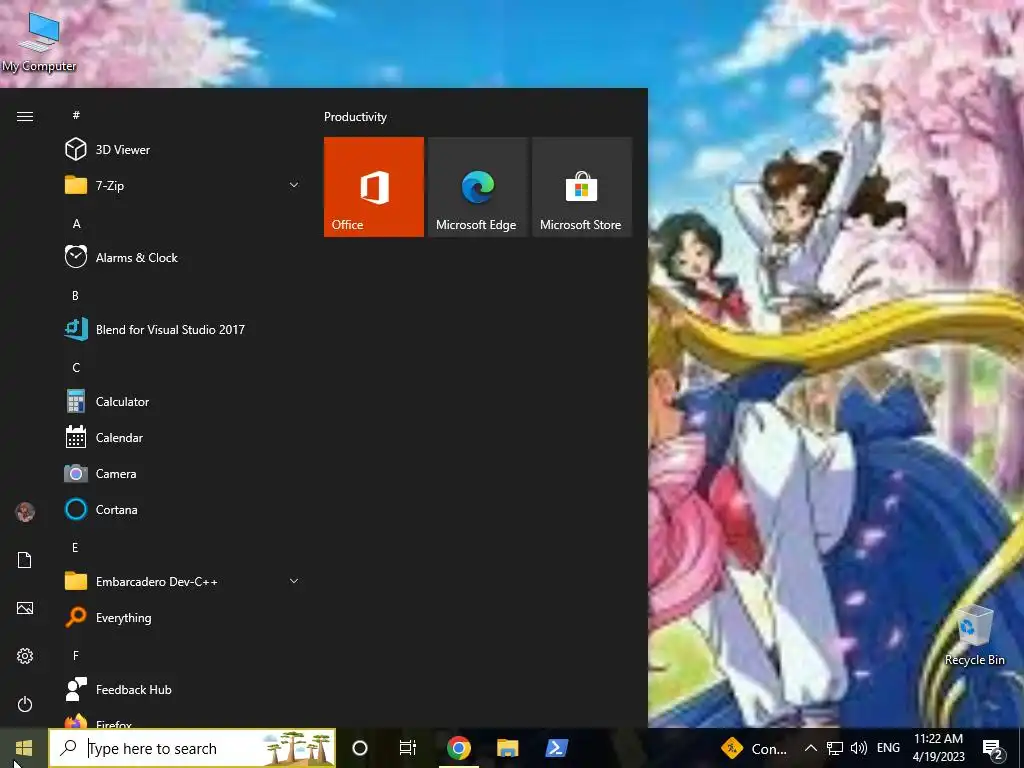The width and height of the screenshot is (1024, 768).
Task: Open the Microsoft Store tile
Action: pyautogui.click(x=582, y=187)
